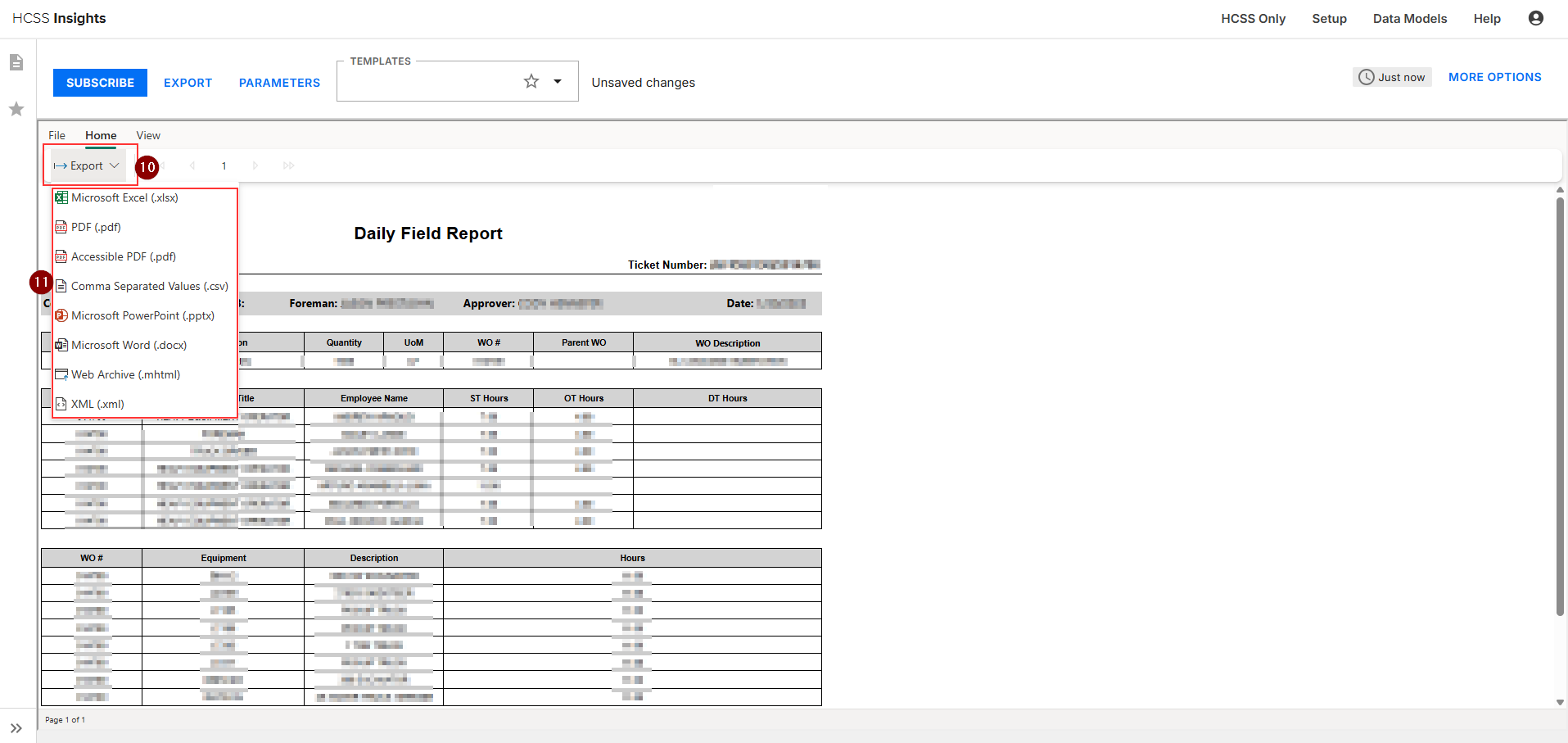Open PARAMETERS panel
The height and width of the screenshot is (743, 1568).
click(x=279, y=83)
